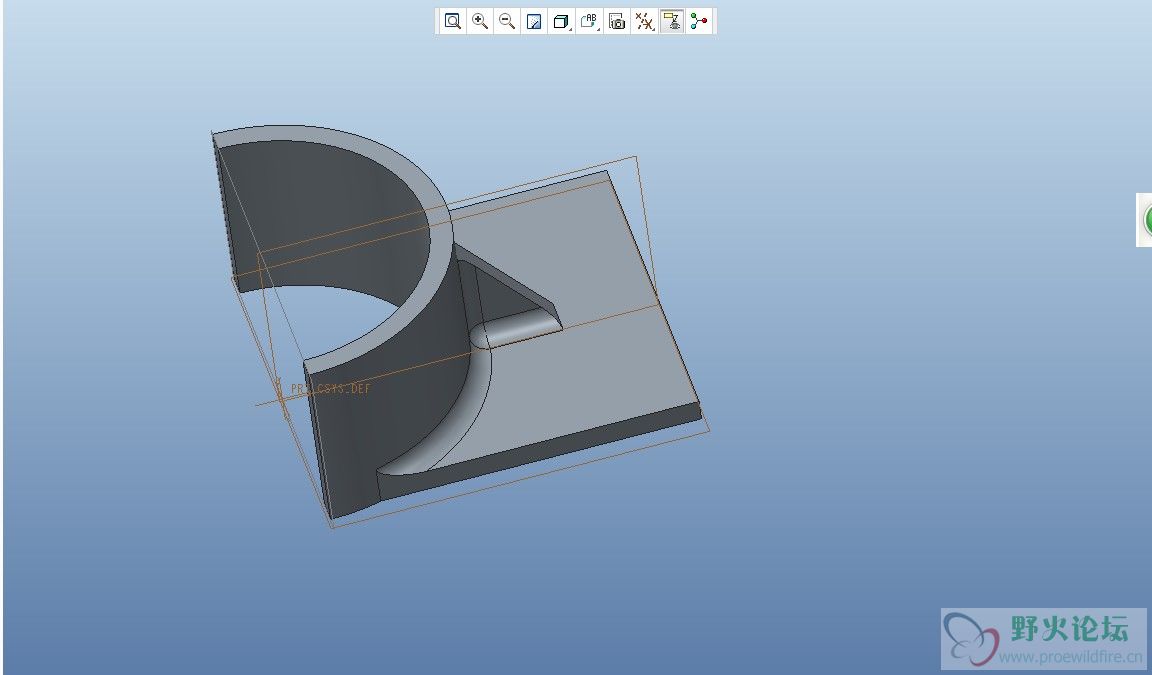Select the PRT_CSYS_DEF coordinate system label
1152x675 pixels.
pyautogui.click(x=331, y=389)
